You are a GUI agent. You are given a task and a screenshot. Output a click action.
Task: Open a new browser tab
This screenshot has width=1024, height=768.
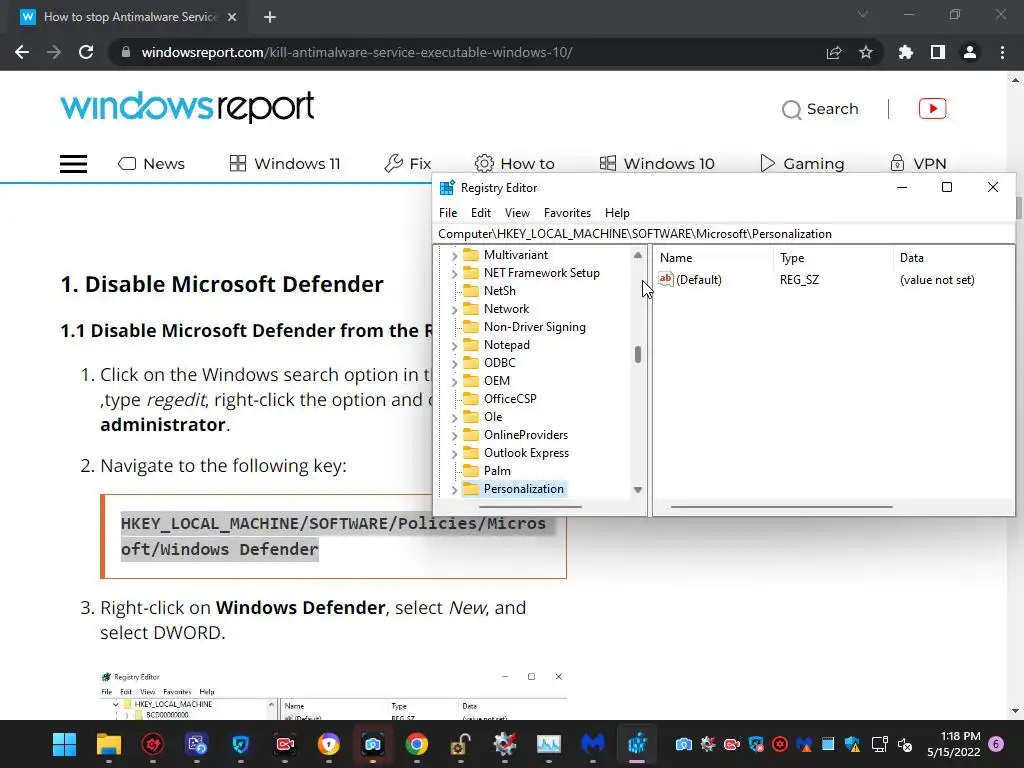point(270,17)
